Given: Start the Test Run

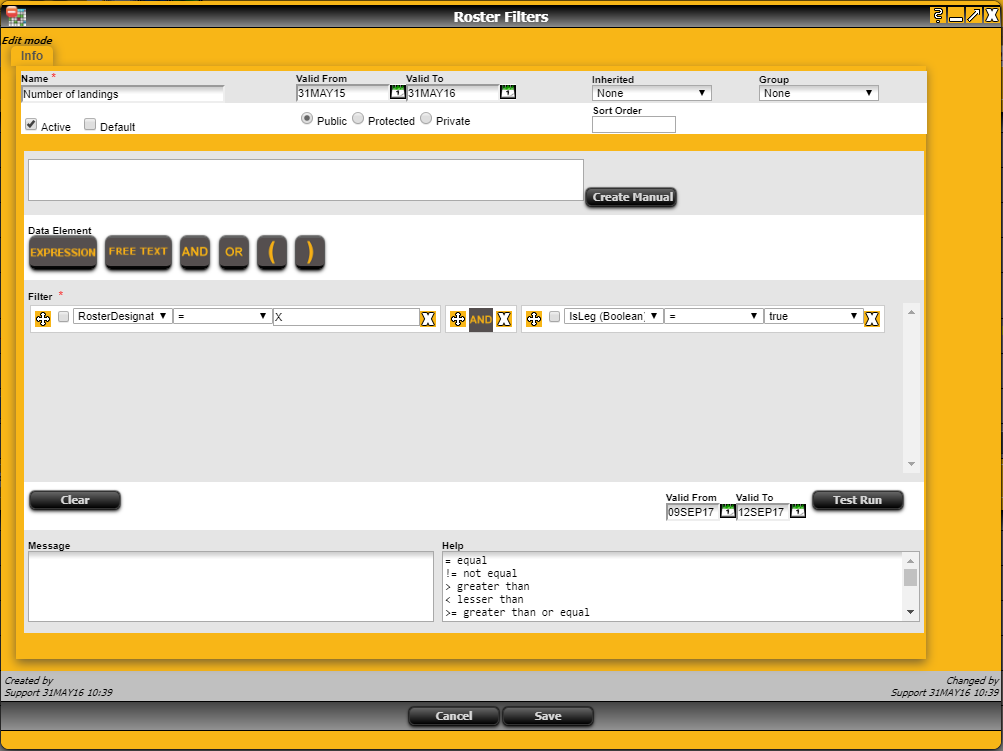Looking at the screenshot, I should tap(858, 500).
